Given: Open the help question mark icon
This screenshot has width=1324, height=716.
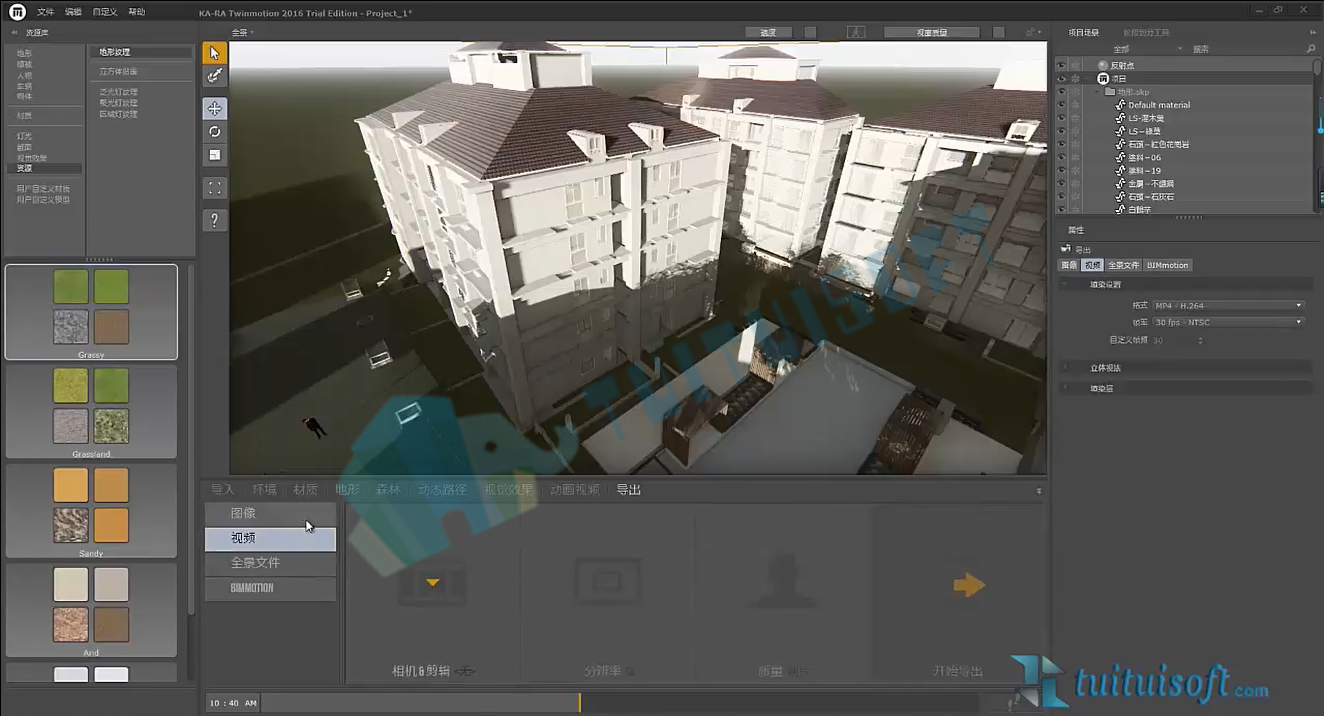Looking at the screenshot, I should tap(214, 220).
